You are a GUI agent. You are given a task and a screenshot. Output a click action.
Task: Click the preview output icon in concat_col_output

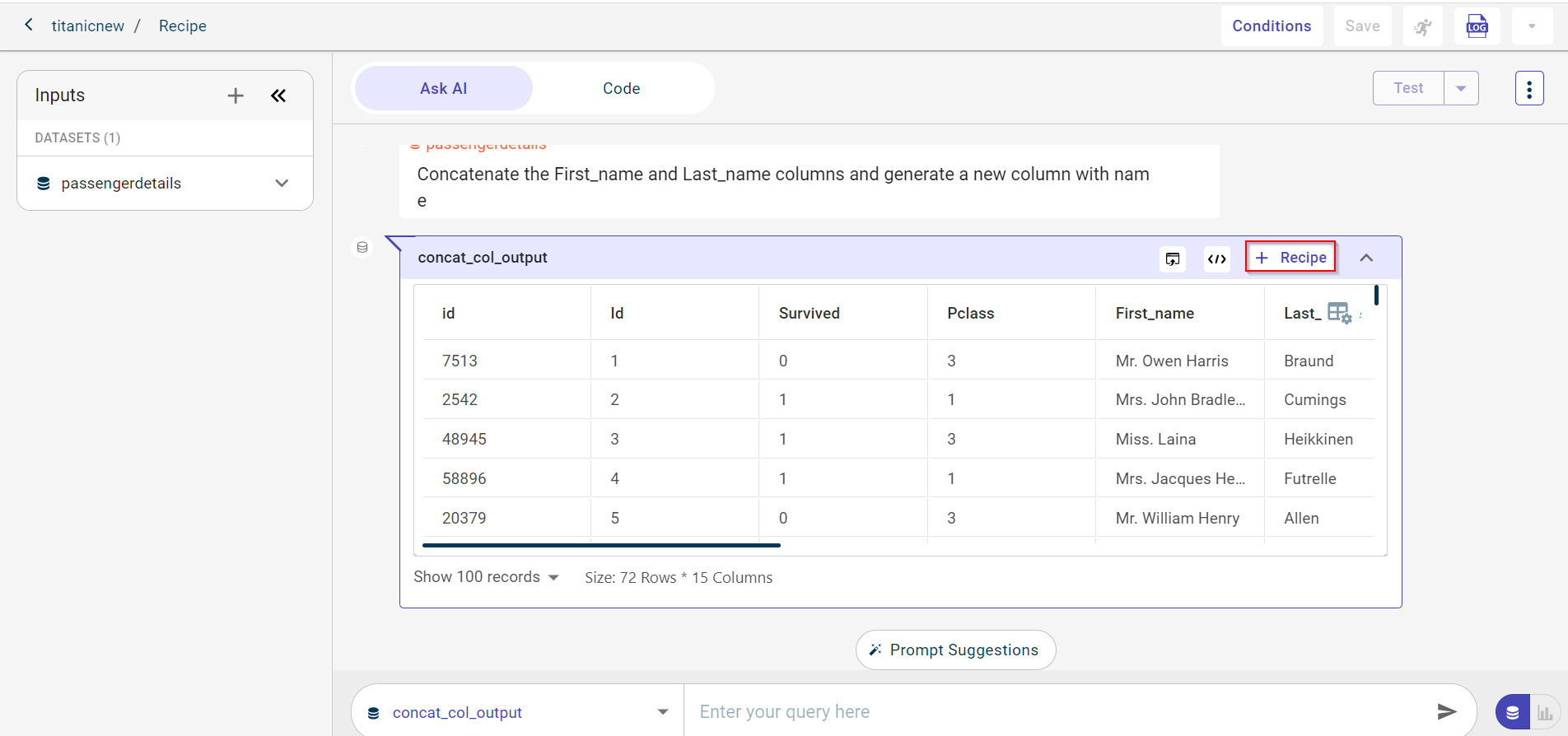[x=1173, y=259]
